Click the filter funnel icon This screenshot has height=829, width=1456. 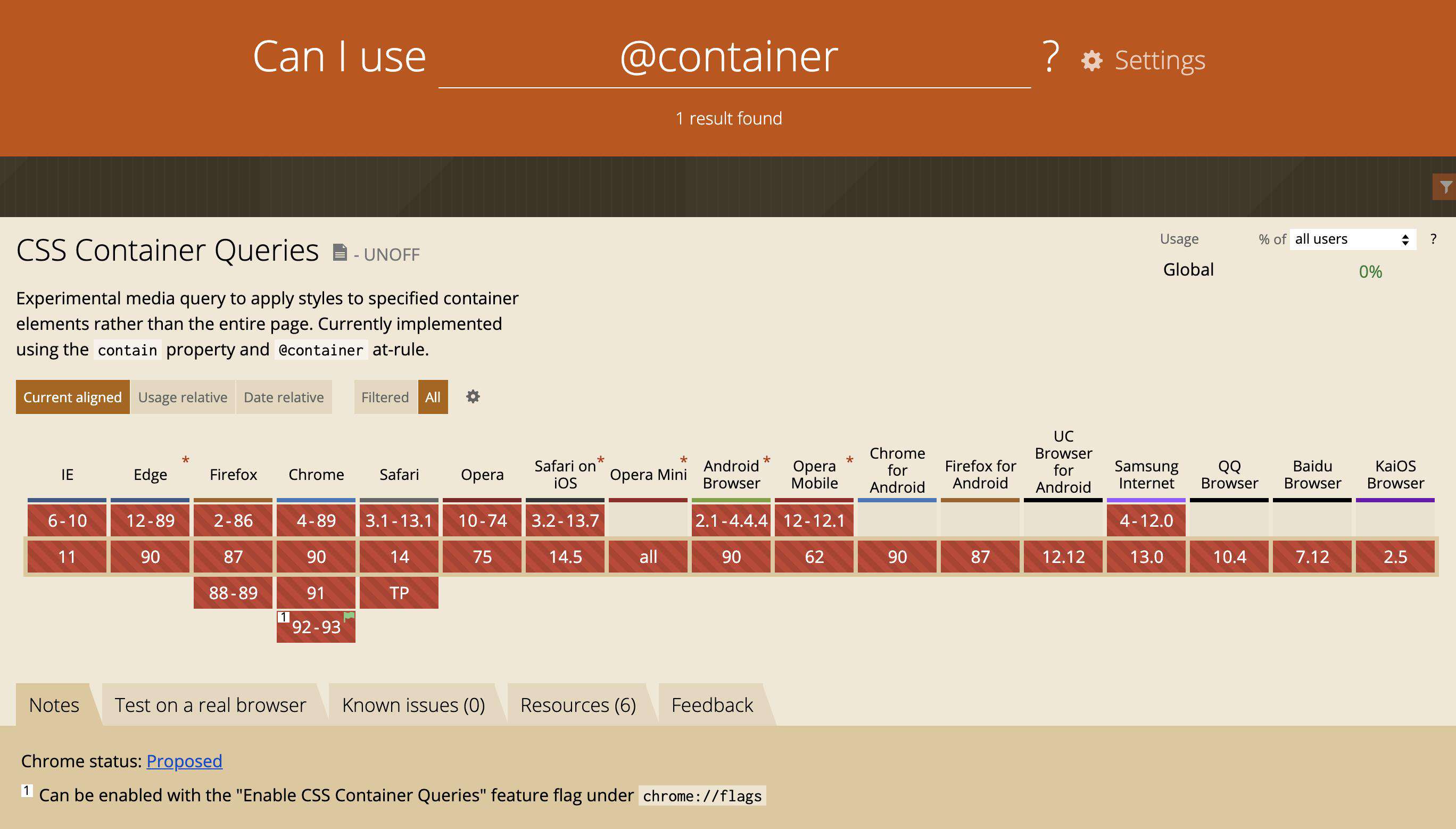(1446, 187)
